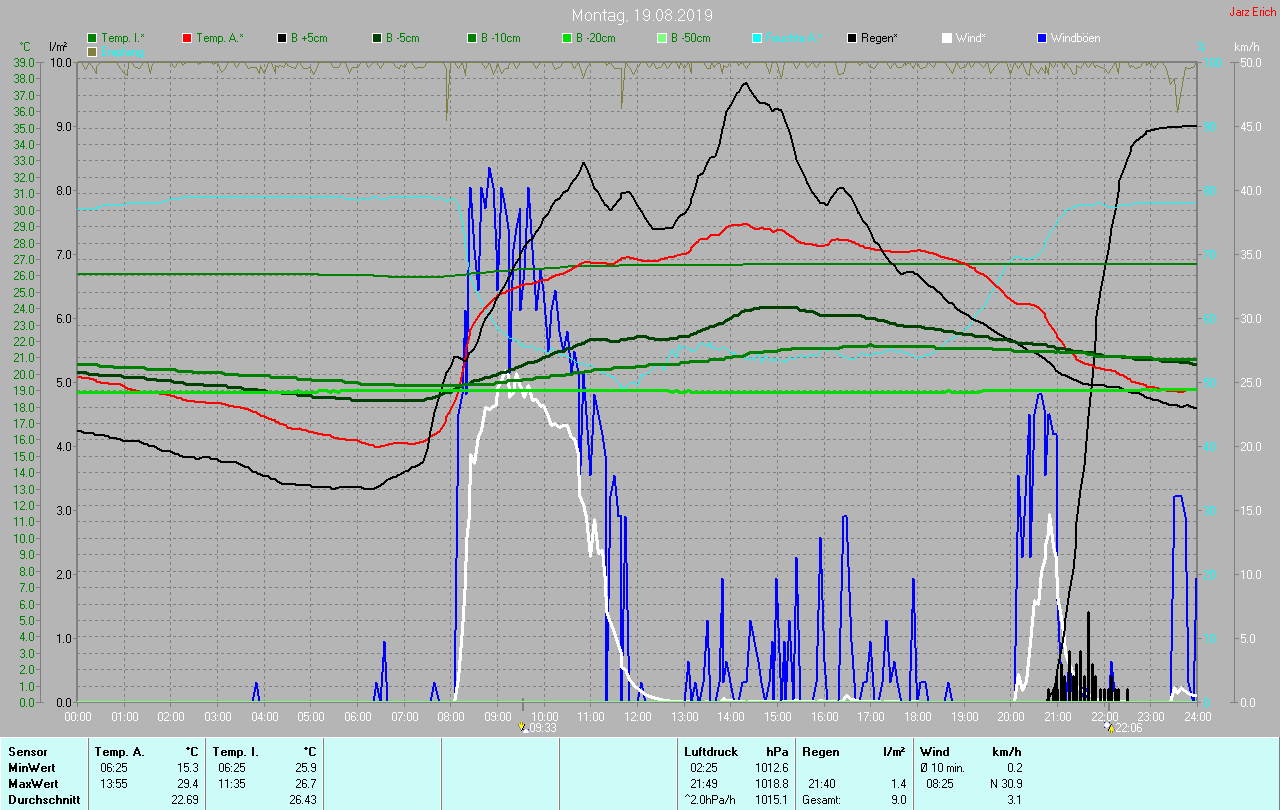
Task: Select the B -10cm legend marker
Action: 472,38
